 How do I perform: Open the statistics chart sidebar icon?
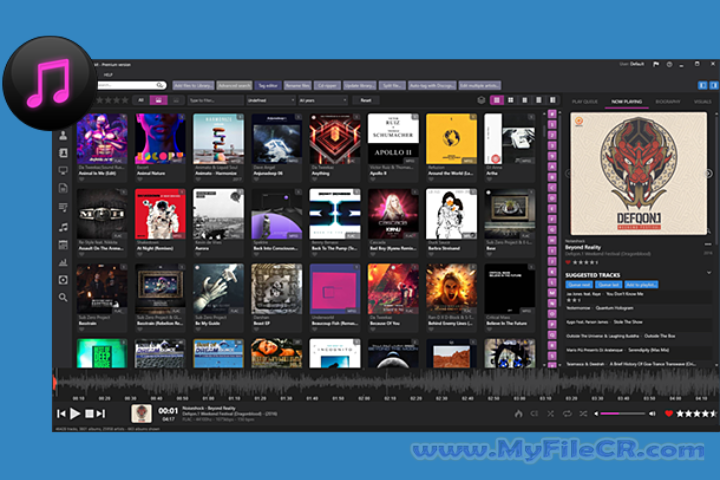click(x=63, y=262)
